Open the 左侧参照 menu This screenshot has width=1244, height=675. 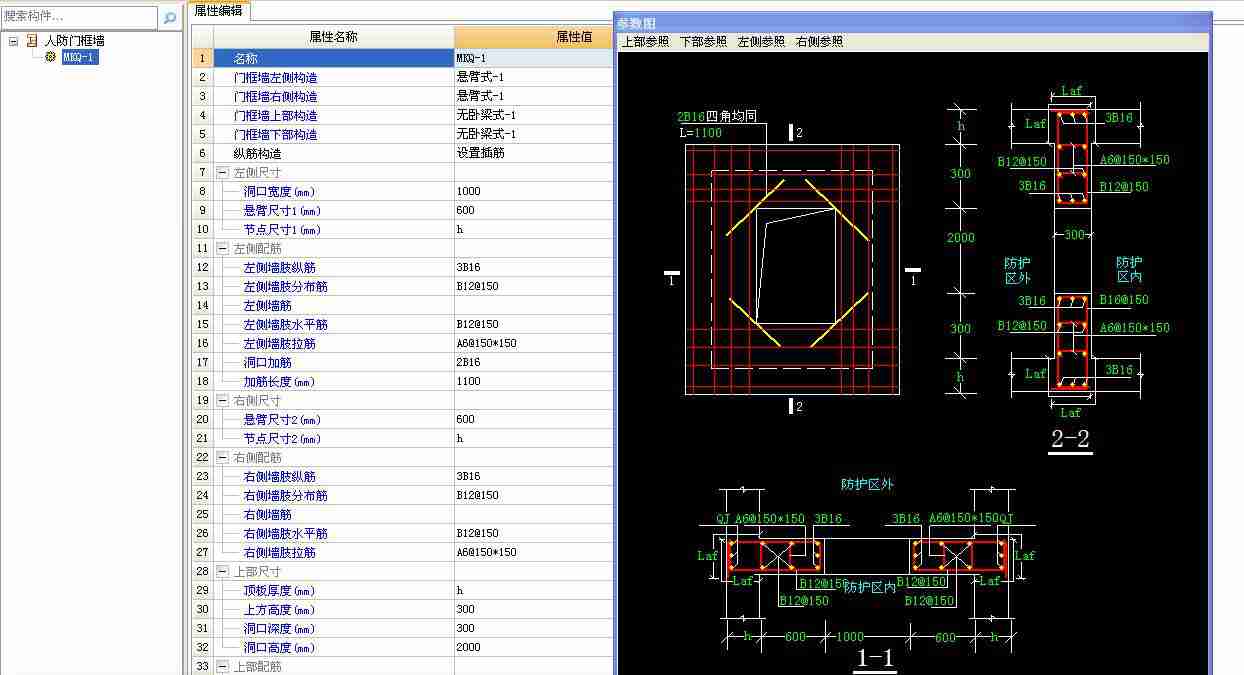pyautogui.click(x=761, y=41)
